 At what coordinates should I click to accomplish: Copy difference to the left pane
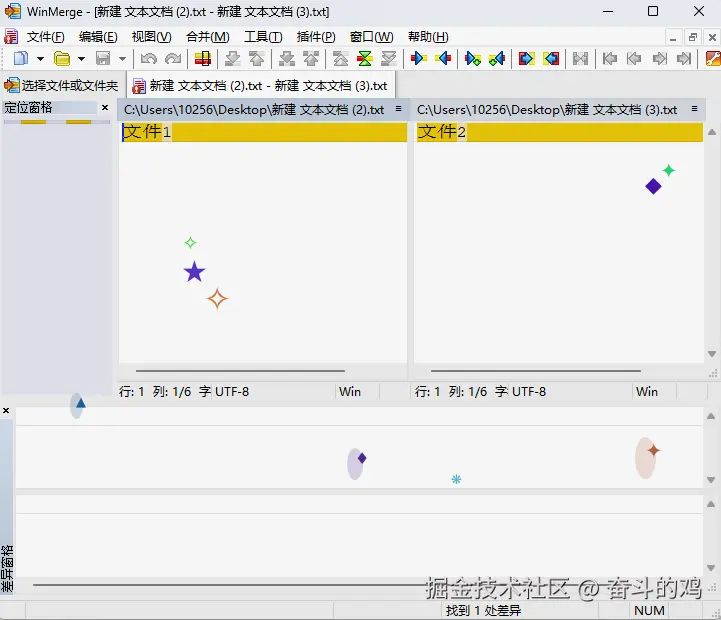click(443, 58)
